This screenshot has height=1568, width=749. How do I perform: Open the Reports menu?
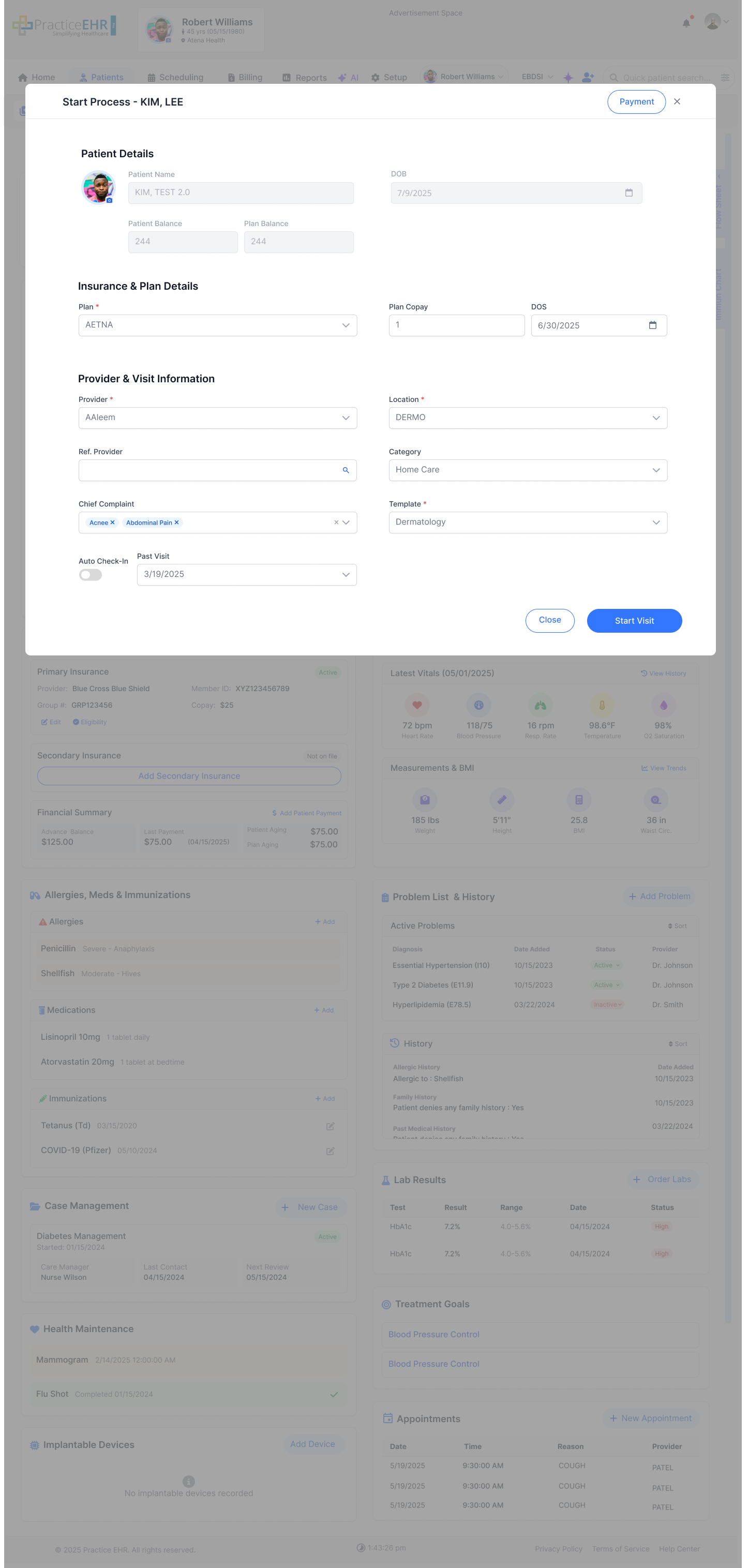pyautogui.click(x=304, y=78)
